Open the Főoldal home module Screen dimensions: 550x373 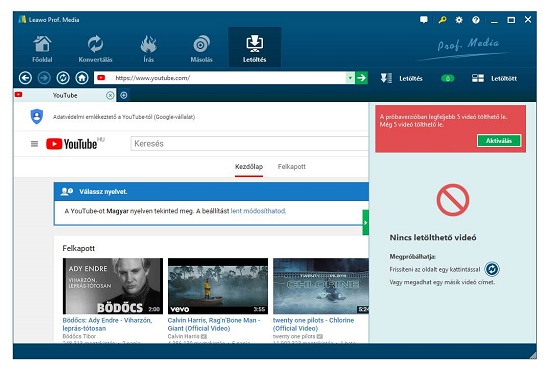coord(42,49)
